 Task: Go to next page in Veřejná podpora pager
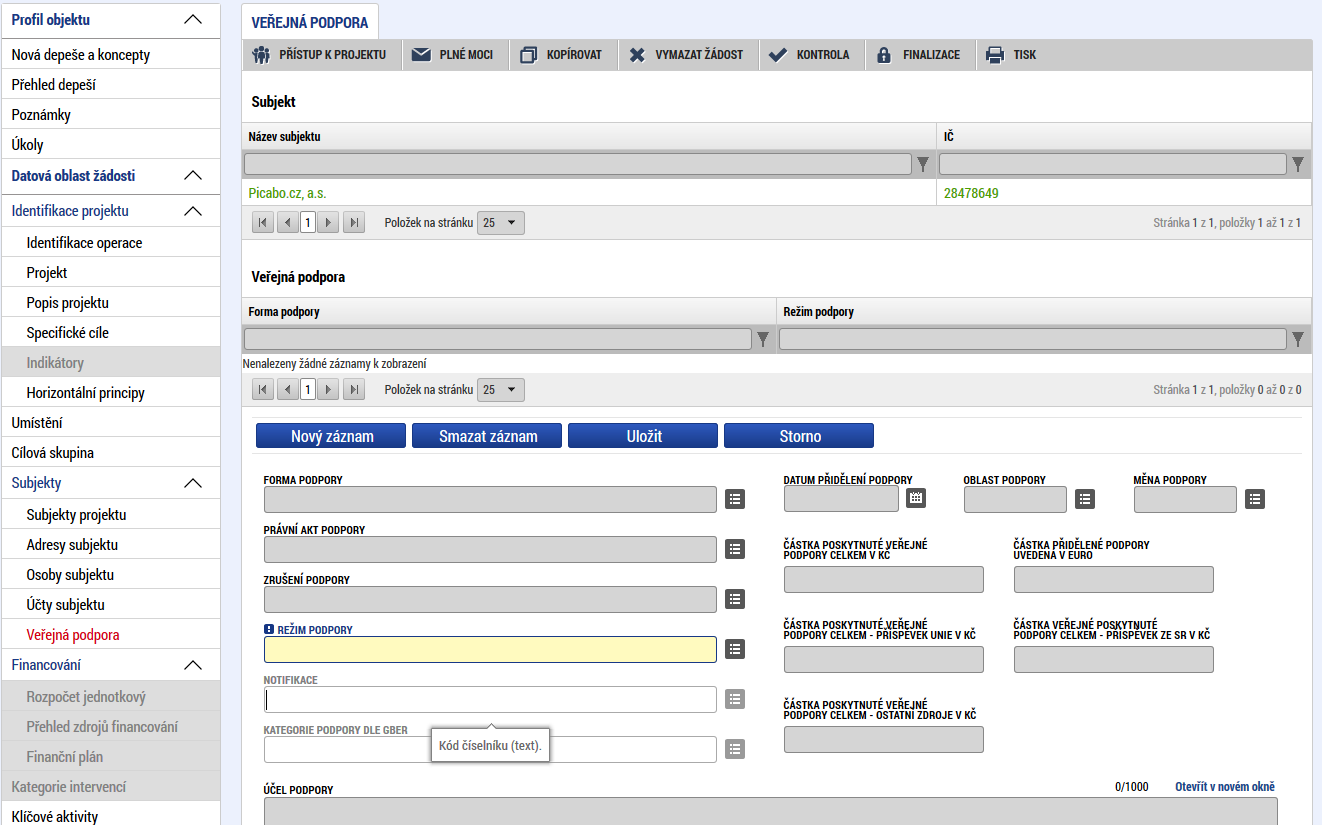click(x=329, y=390)
